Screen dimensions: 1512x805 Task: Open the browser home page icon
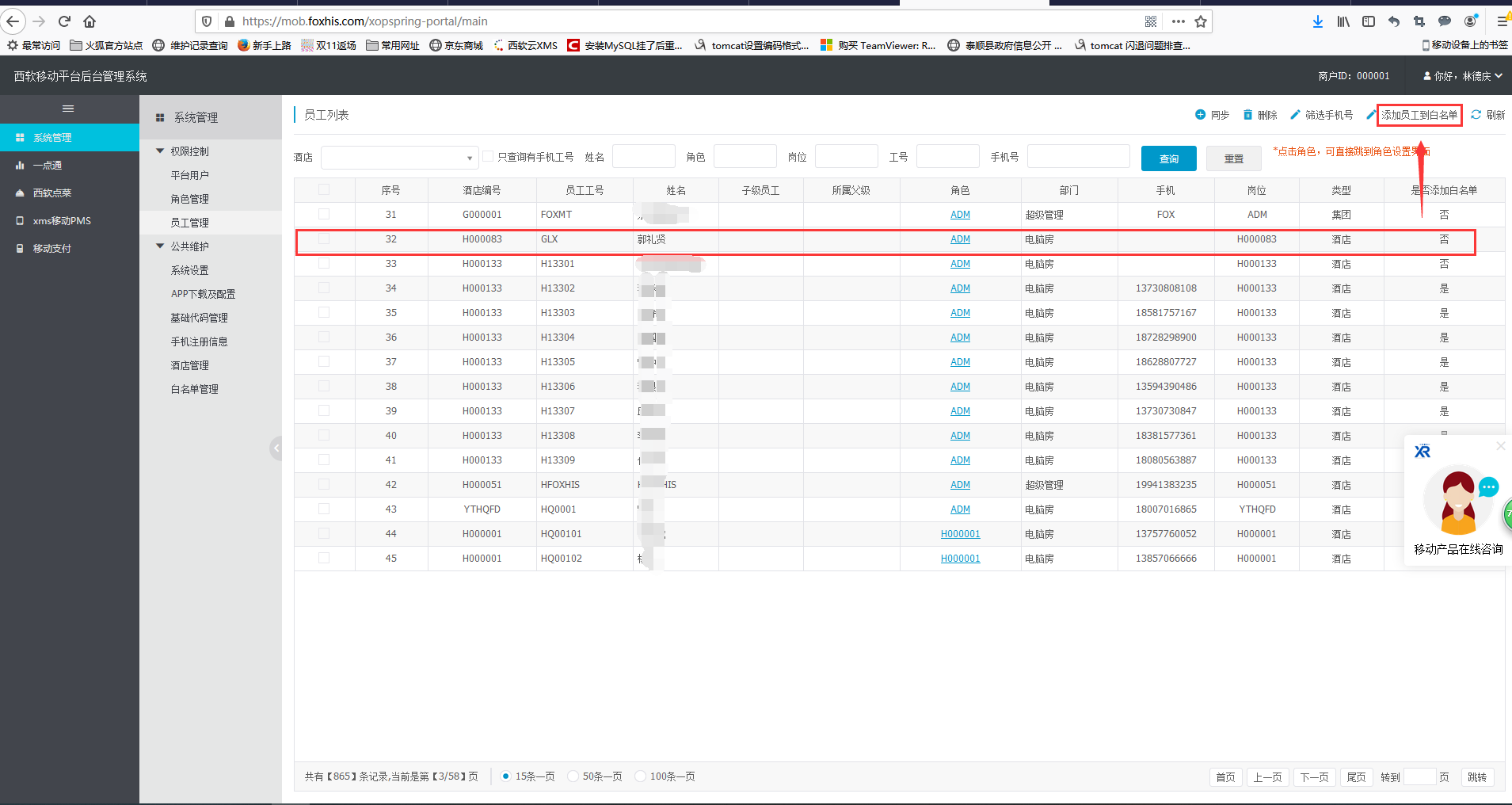[90, 21]
